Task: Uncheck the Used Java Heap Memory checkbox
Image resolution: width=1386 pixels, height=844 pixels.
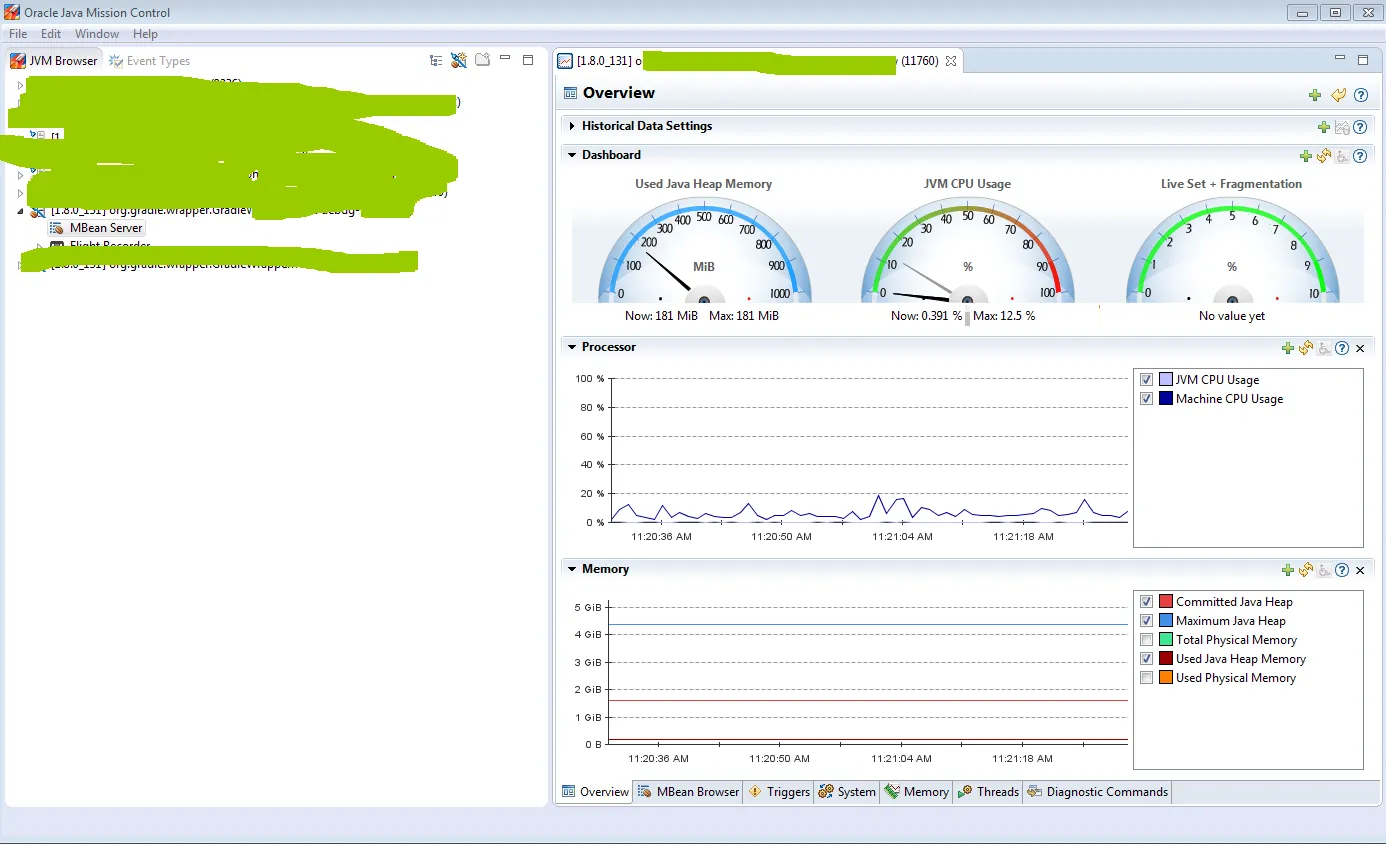Action: click(1147, 659)
